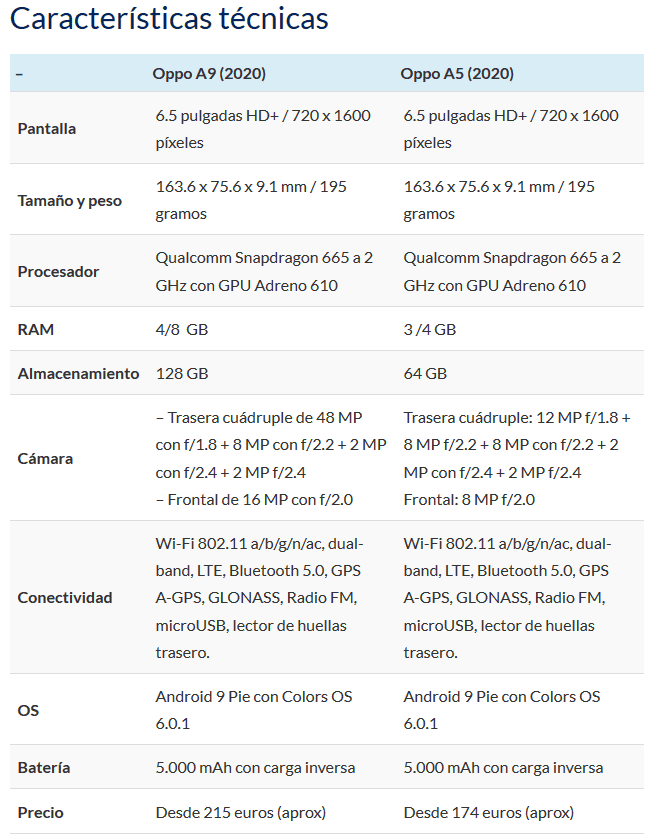This screenshot has width=657, height=840.
Task: Select the 128 GB storage cell
Action: (x=182, y=373)
